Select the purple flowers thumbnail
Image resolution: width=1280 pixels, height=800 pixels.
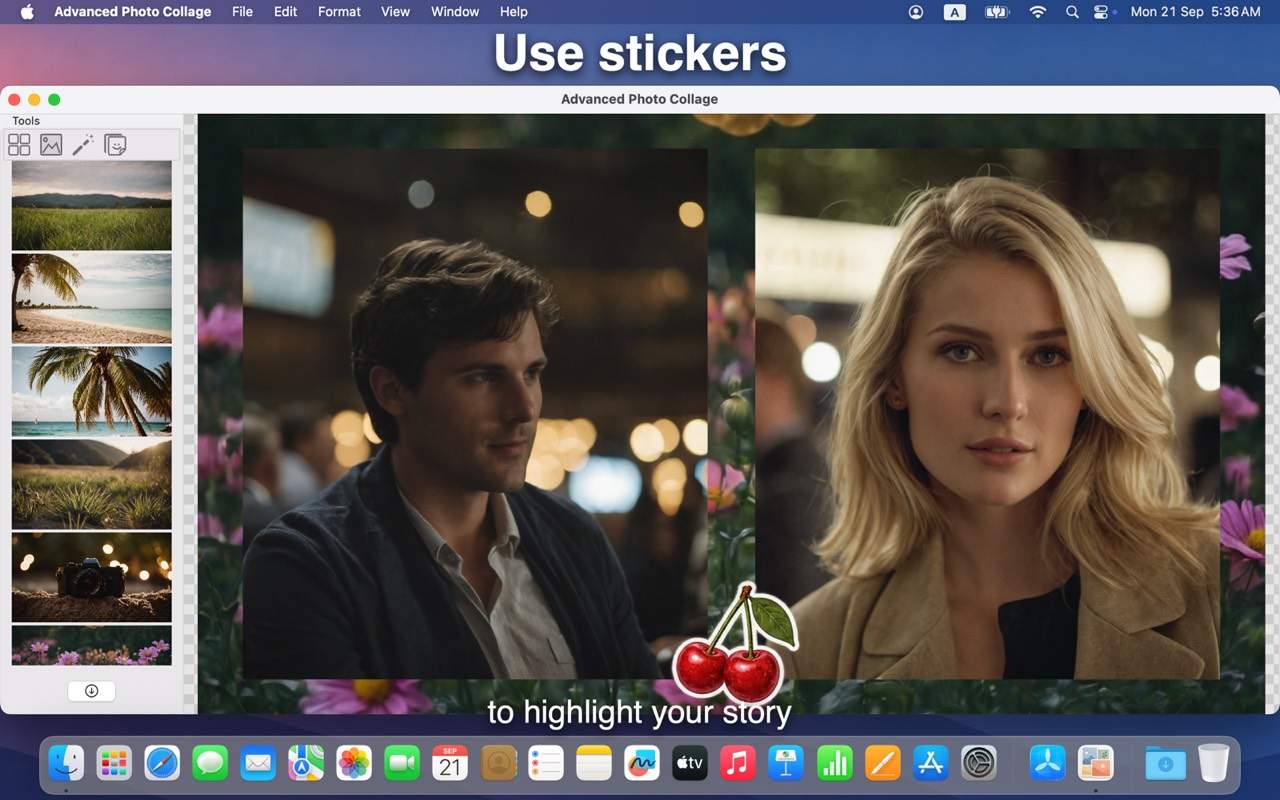[x=92, y=645]
